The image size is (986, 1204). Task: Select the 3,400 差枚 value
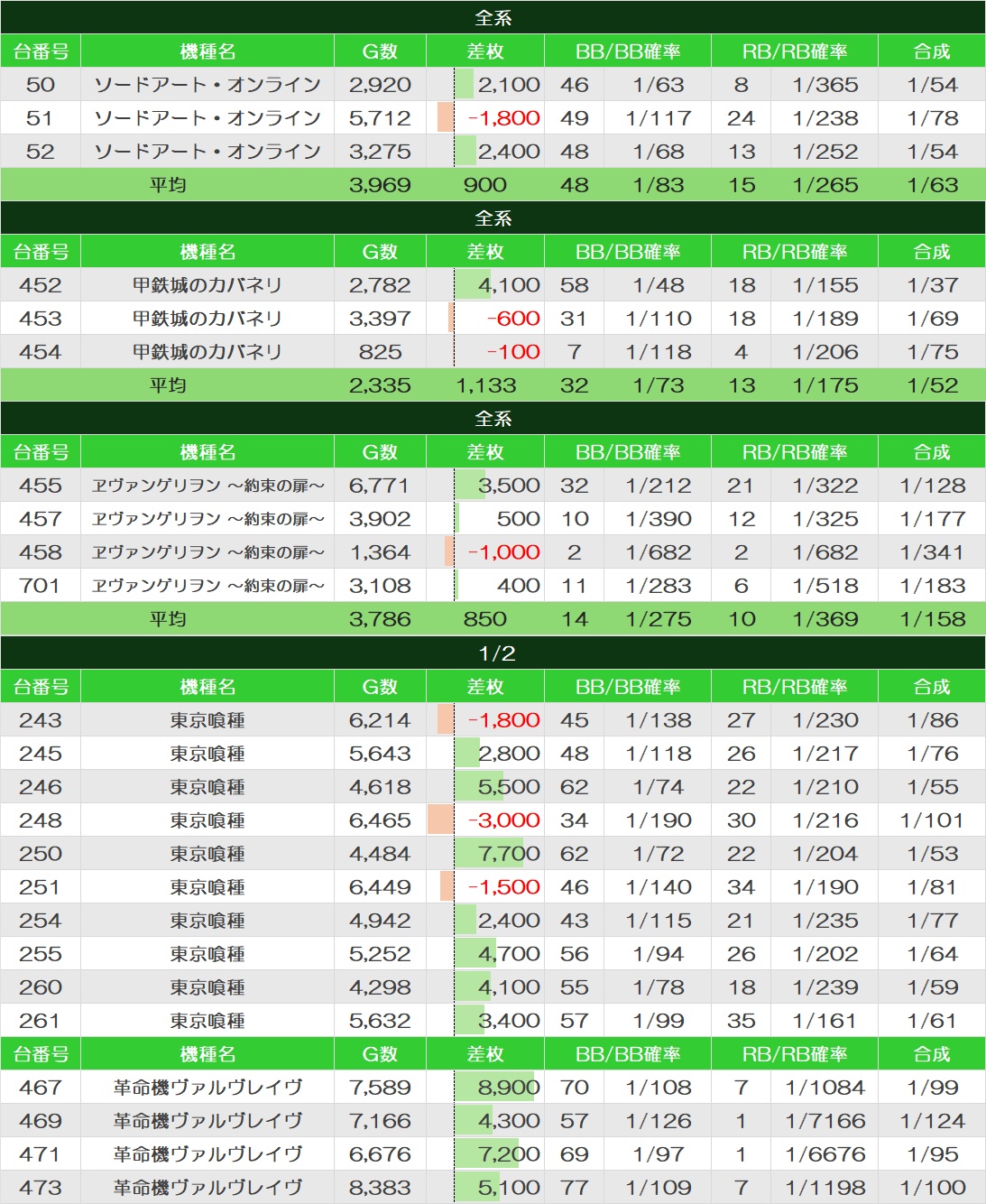pyautogui.click(x=509, y=1021)
